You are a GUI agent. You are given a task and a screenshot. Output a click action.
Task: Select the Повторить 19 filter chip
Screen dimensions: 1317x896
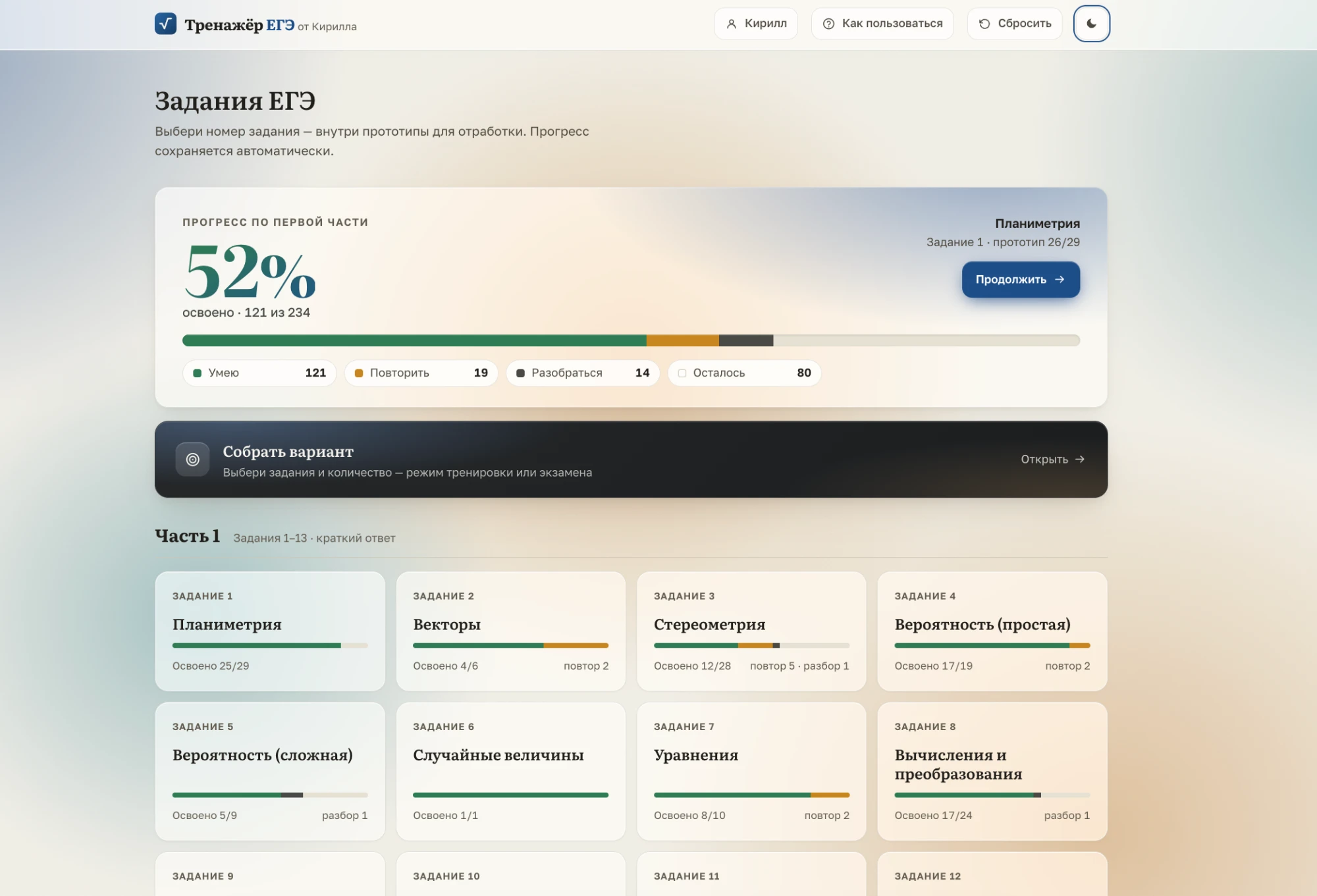pyautogui.click(x=421, y=373)
